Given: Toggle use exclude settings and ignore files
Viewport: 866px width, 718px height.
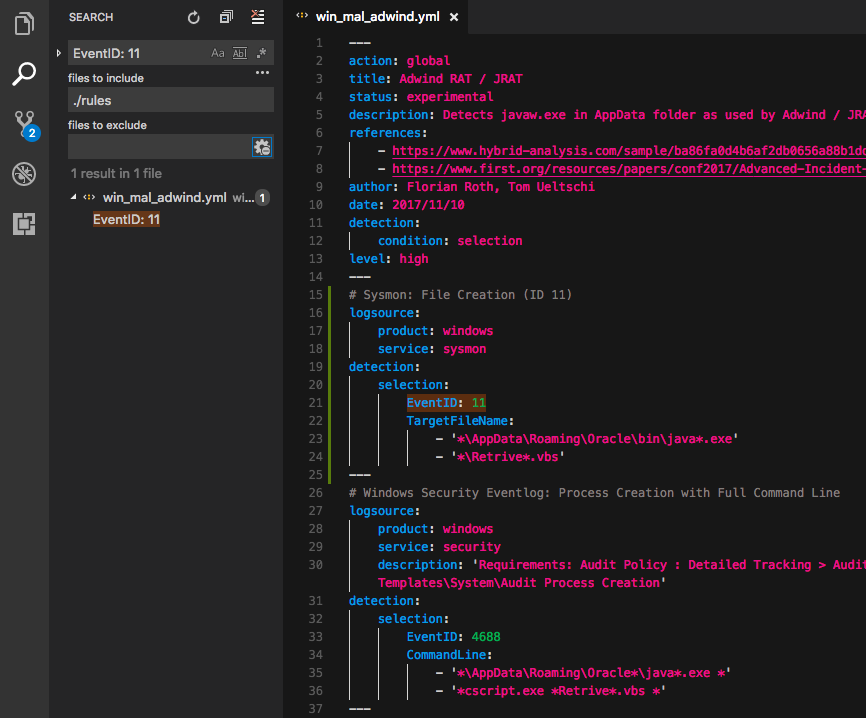Looking at the screenshot, I should tap(262, 147).
